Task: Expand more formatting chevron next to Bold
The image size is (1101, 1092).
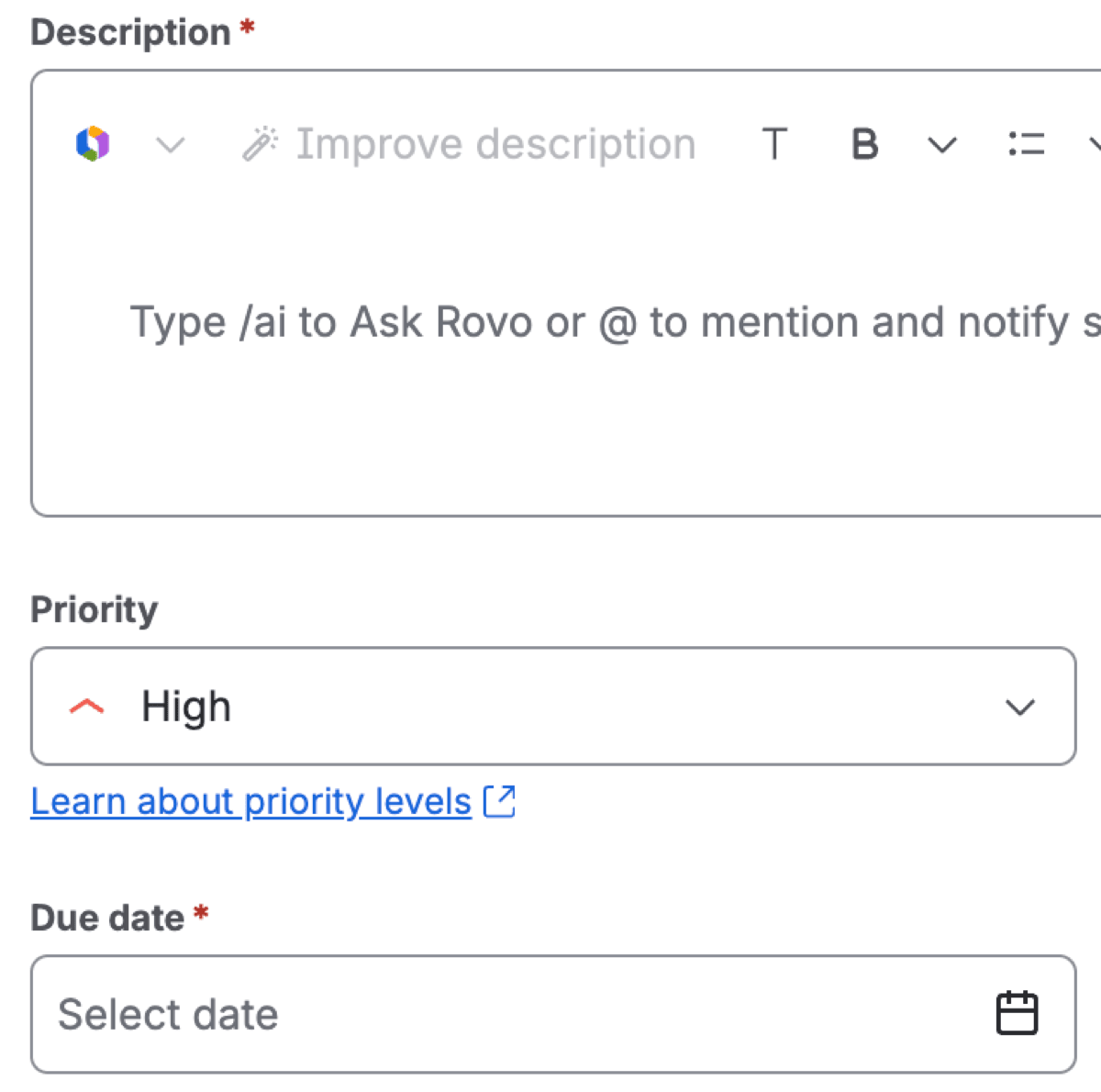Action: [x=942, y=145]
